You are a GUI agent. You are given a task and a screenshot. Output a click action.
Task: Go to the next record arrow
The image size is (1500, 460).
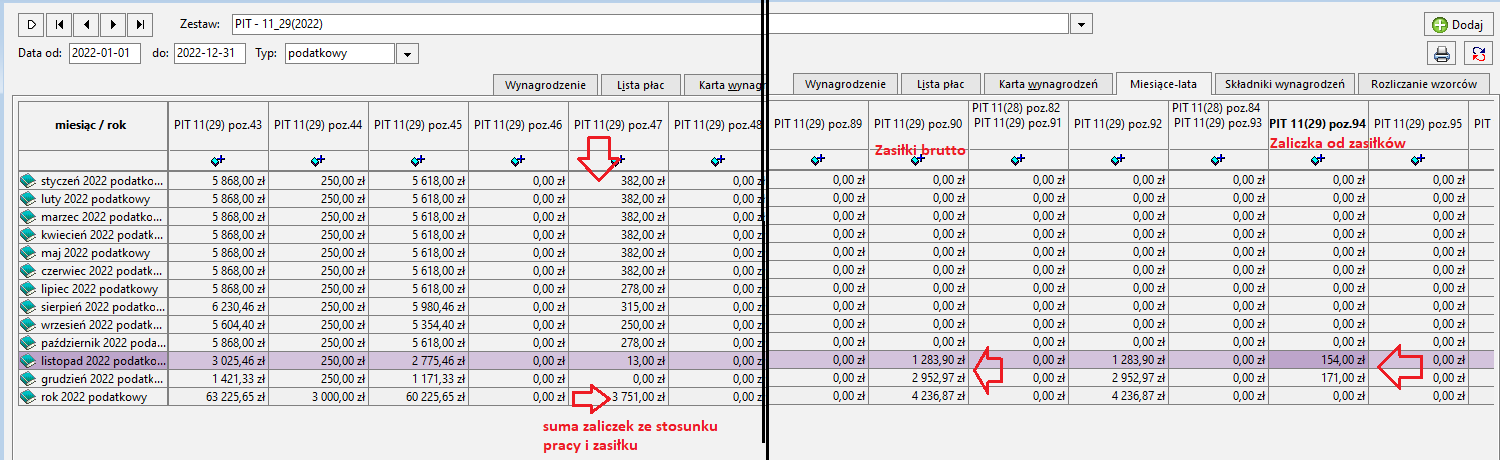pyautogui.click(x=113, y=23)
